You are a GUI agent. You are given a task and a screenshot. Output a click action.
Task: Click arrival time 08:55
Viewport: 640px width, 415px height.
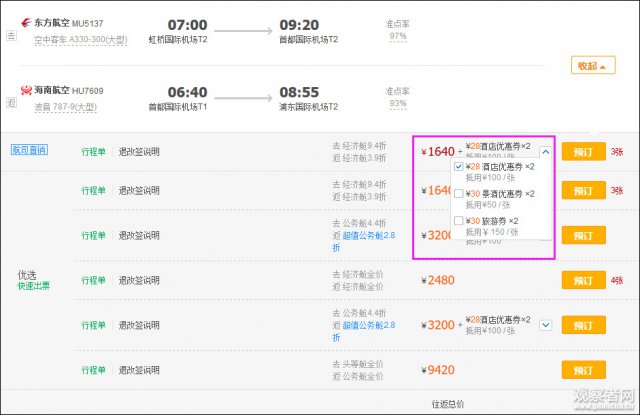pyautogui.click(x=299, y=92)
